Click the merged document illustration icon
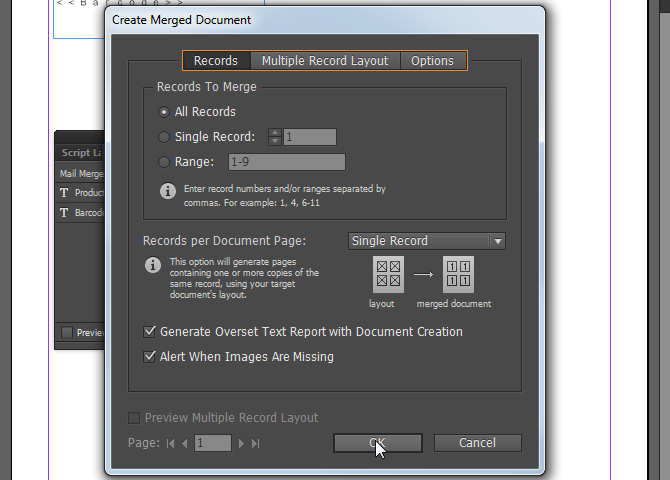670x480 pixels. pyautogui.click(x=458, y=276)
